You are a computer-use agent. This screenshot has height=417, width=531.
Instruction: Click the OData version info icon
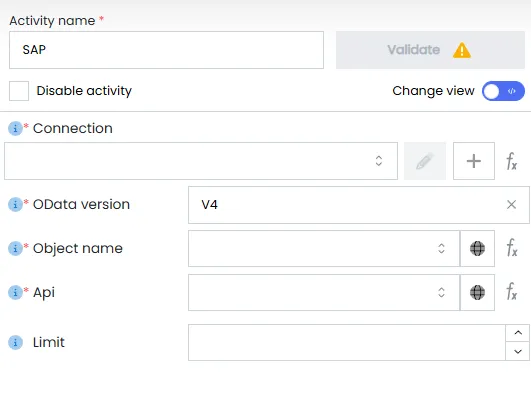[15, 204]
